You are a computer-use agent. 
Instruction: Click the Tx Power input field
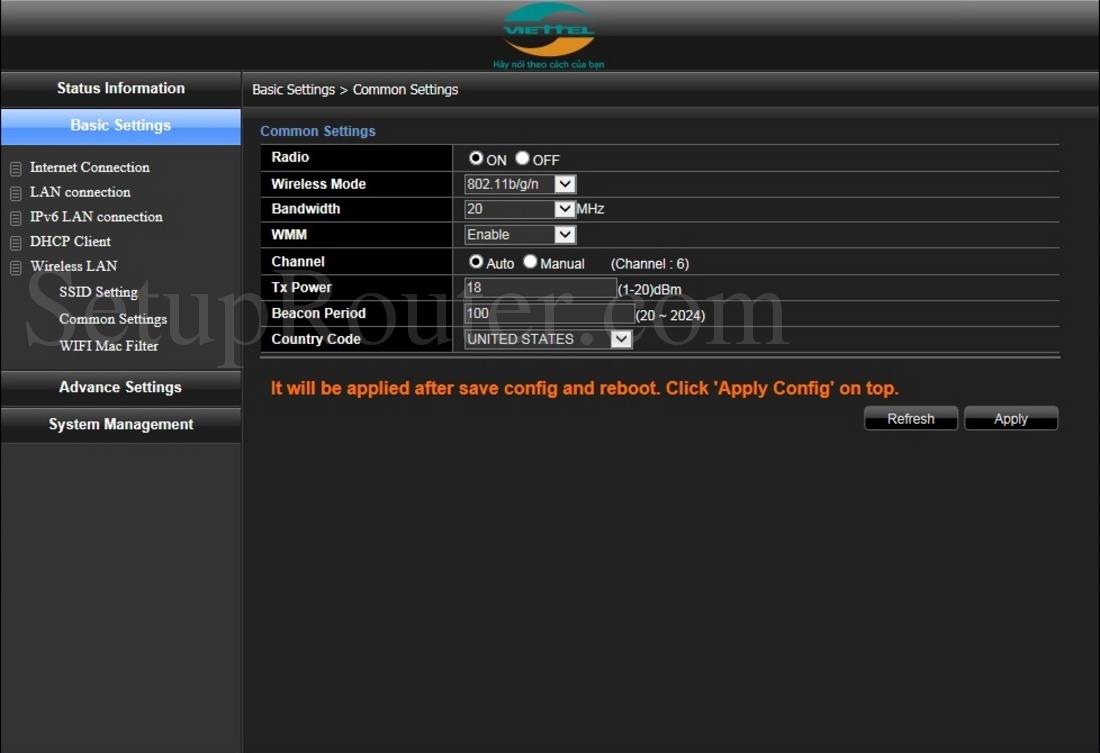click(540, 287)
